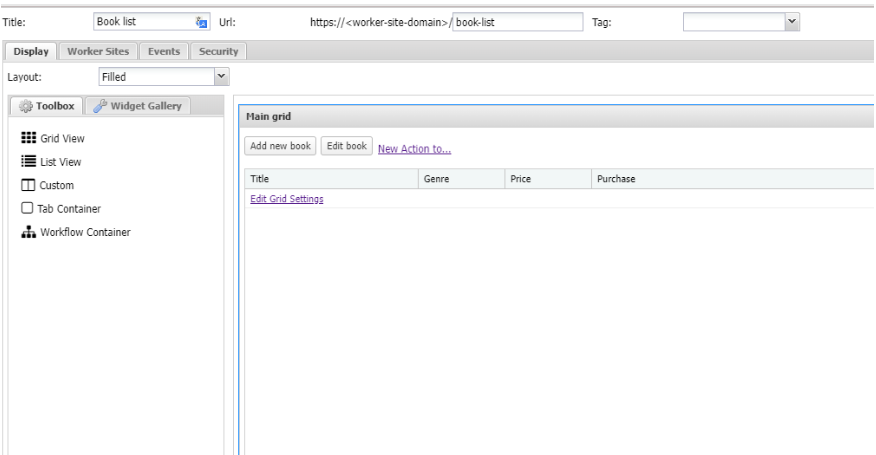Open the Edit Grid Settings link
The width and height of the screenshot is (876, 455).
click(287, 198)
